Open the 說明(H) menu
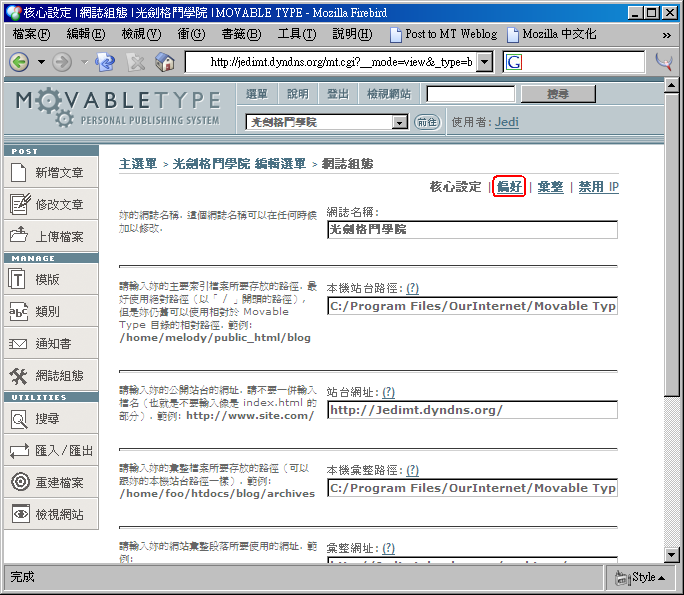The height and width of the screenshot is (595, 684). pyautogui.click(x=352, y=34)
